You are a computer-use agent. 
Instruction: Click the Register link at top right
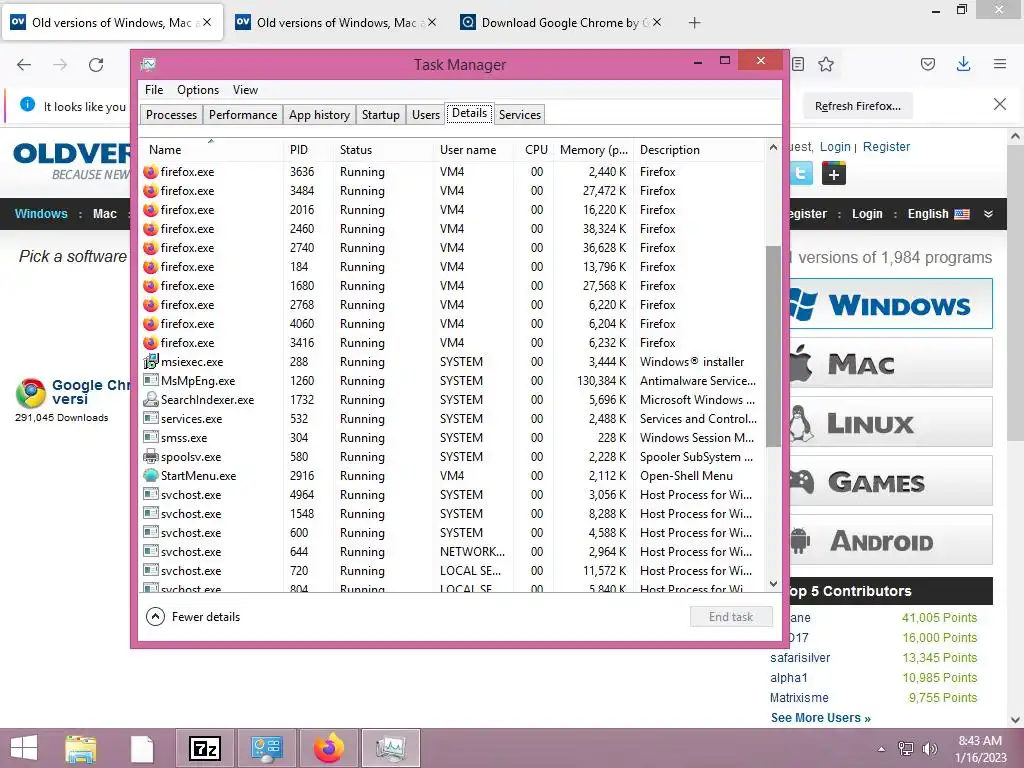(886, 146)
